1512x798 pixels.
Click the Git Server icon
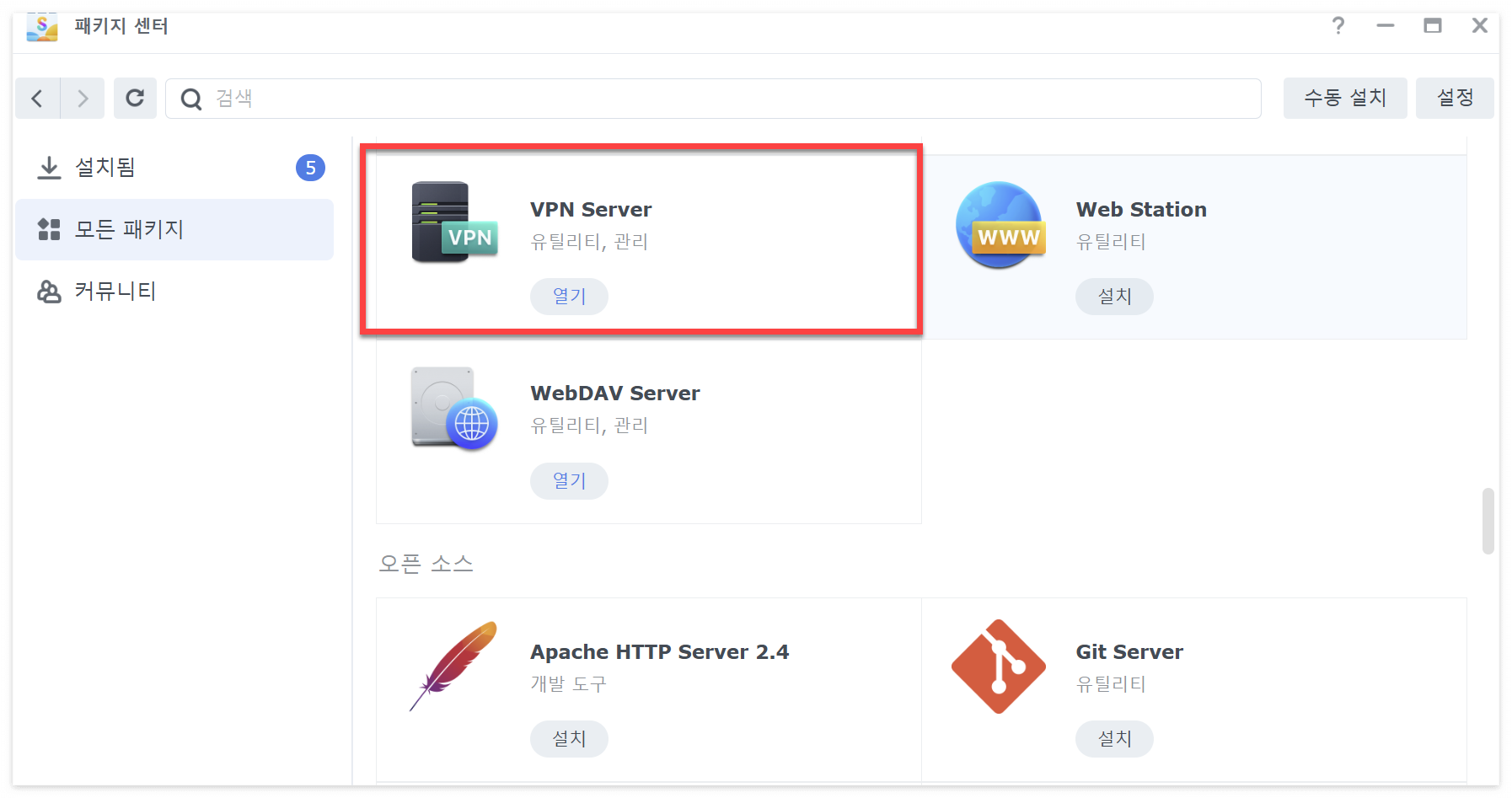(999, 667)
